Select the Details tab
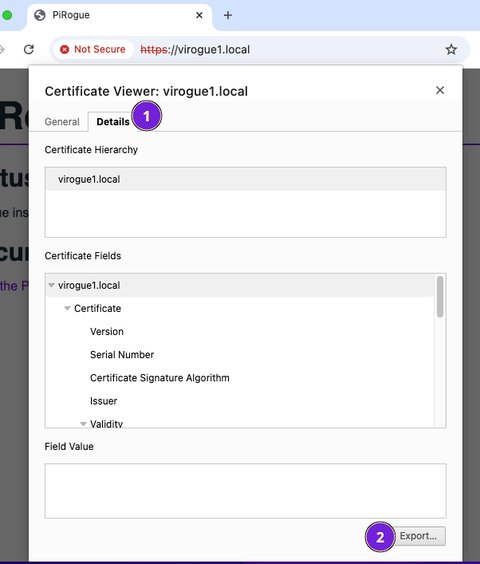This screenshot has height=564, width=480. coord(113,122)
